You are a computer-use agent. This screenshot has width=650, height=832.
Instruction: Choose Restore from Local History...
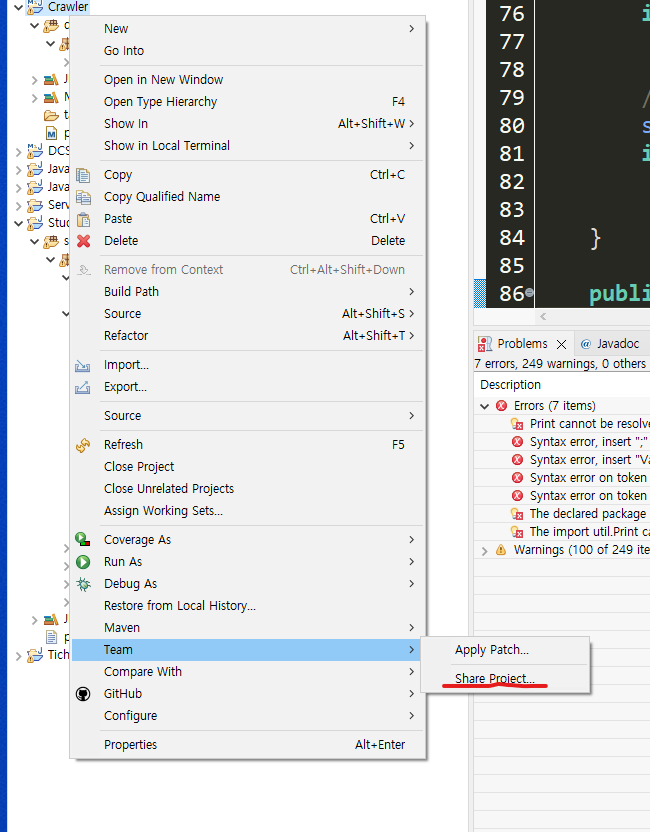247,606
